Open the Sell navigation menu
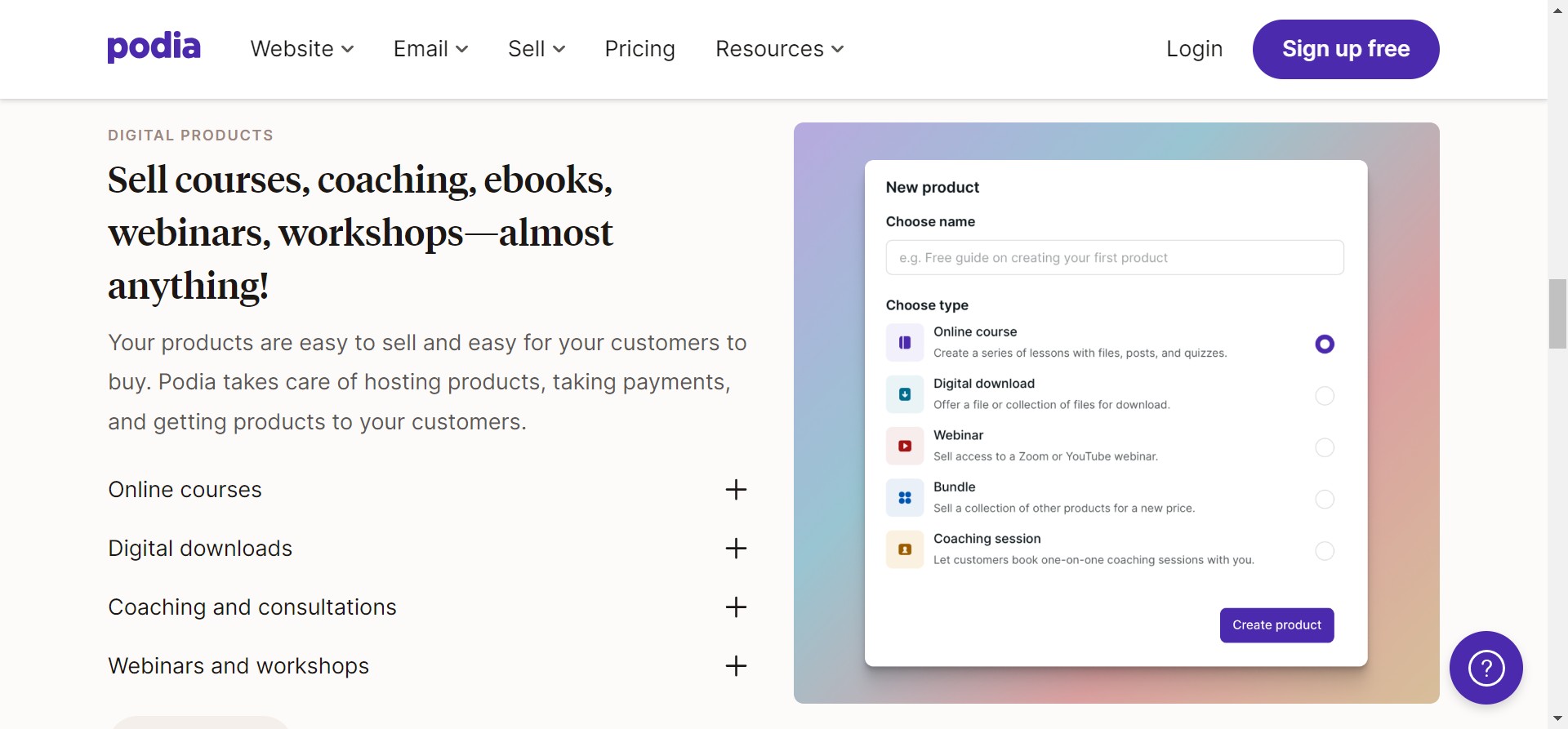 pos(537,49)
